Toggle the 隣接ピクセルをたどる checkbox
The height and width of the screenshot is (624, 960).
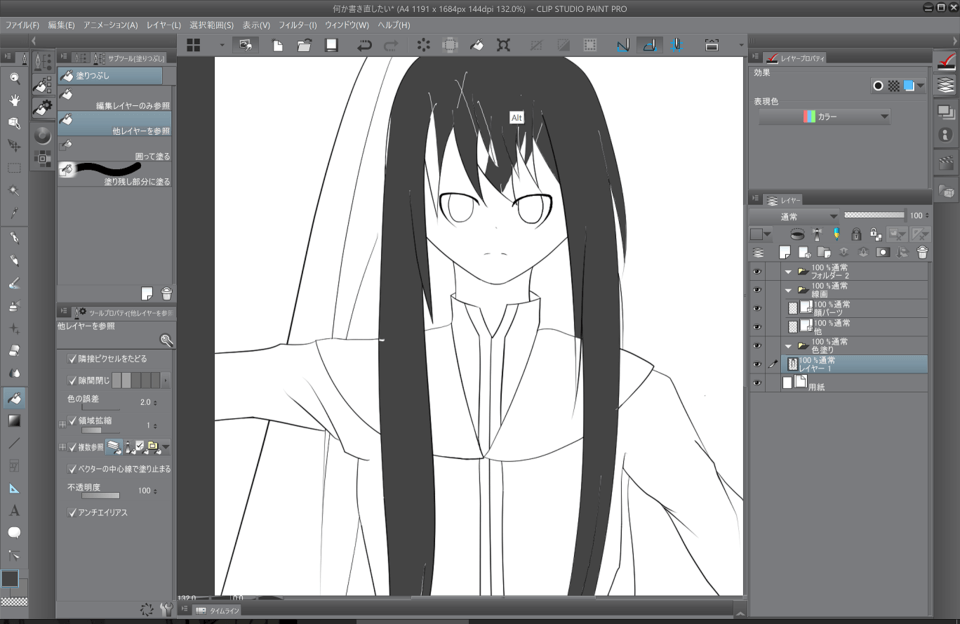pos(72,358)
